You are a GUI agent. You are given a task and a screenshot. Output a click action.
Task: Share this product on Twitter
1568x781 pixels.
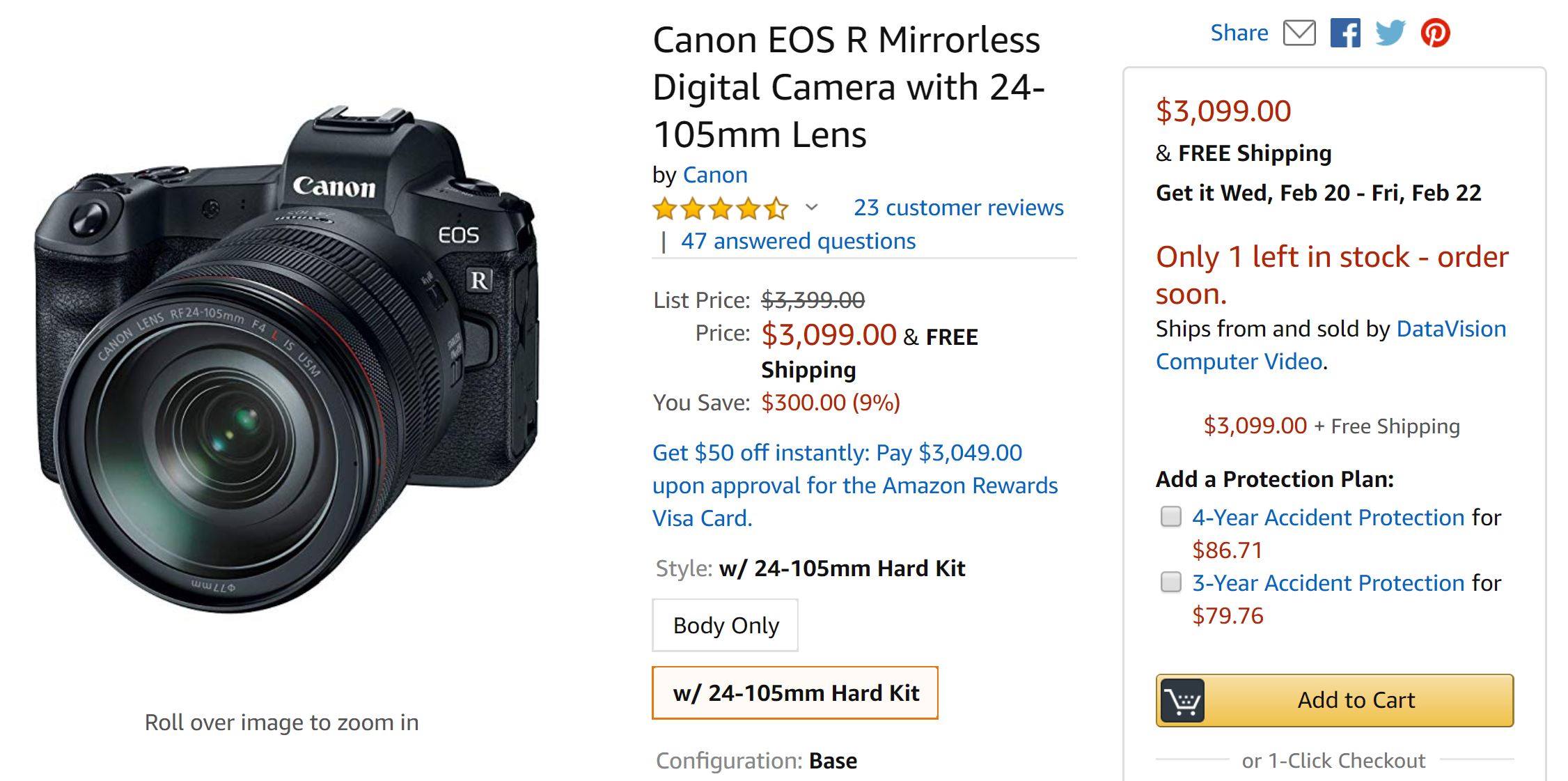point(1390,33)
